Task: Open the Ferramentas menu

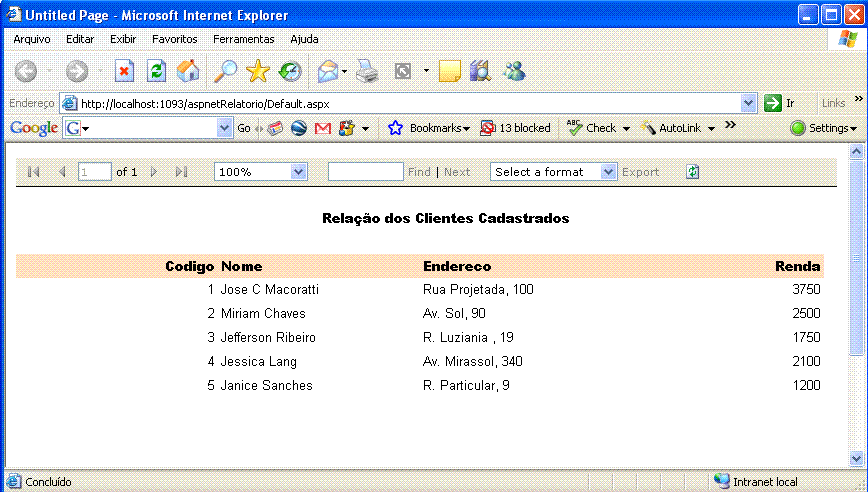Action: (244, 39)
